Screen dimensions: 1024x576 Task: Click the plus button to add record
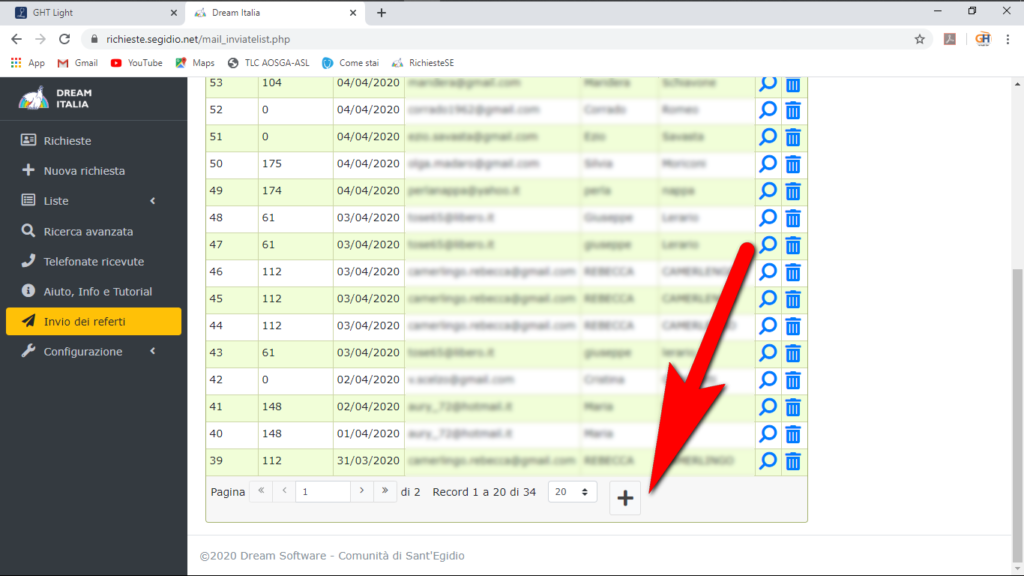(625, 498)
